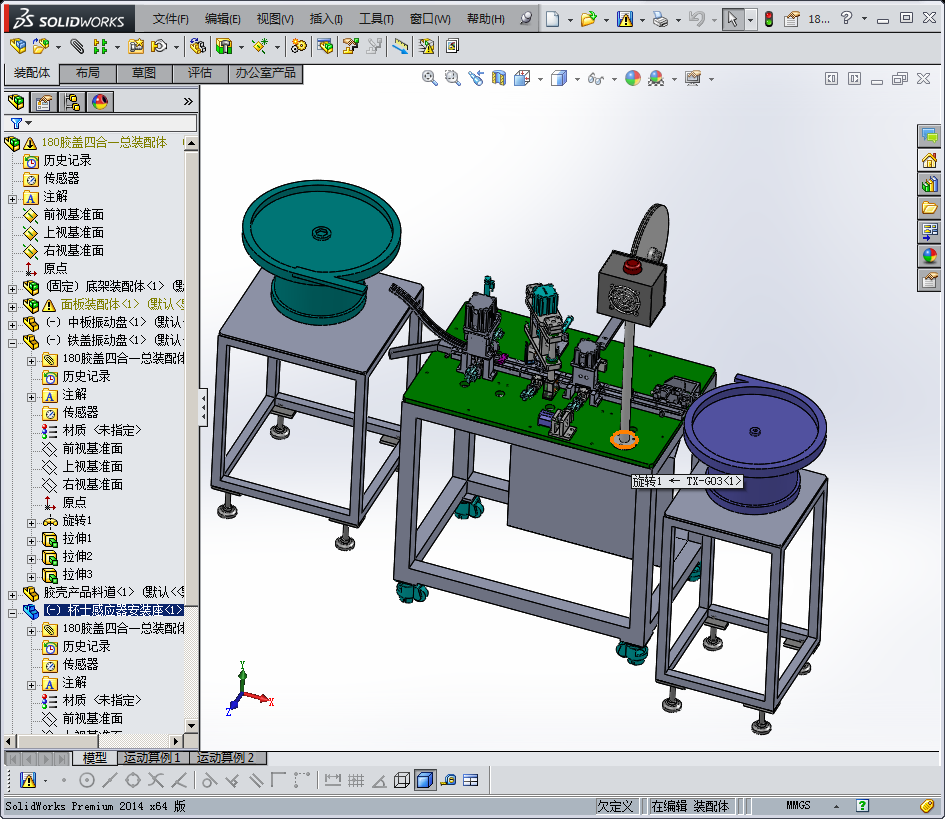Click the Edit Appearance color ball icon
The image size is (945, 819).
633,78
